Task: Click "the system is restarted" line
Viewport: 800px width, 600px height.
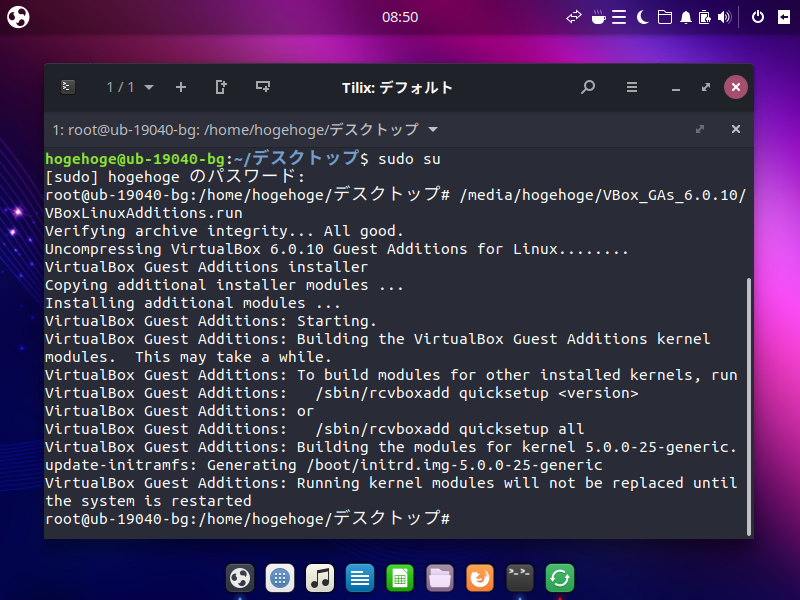Action: [148, 501]
